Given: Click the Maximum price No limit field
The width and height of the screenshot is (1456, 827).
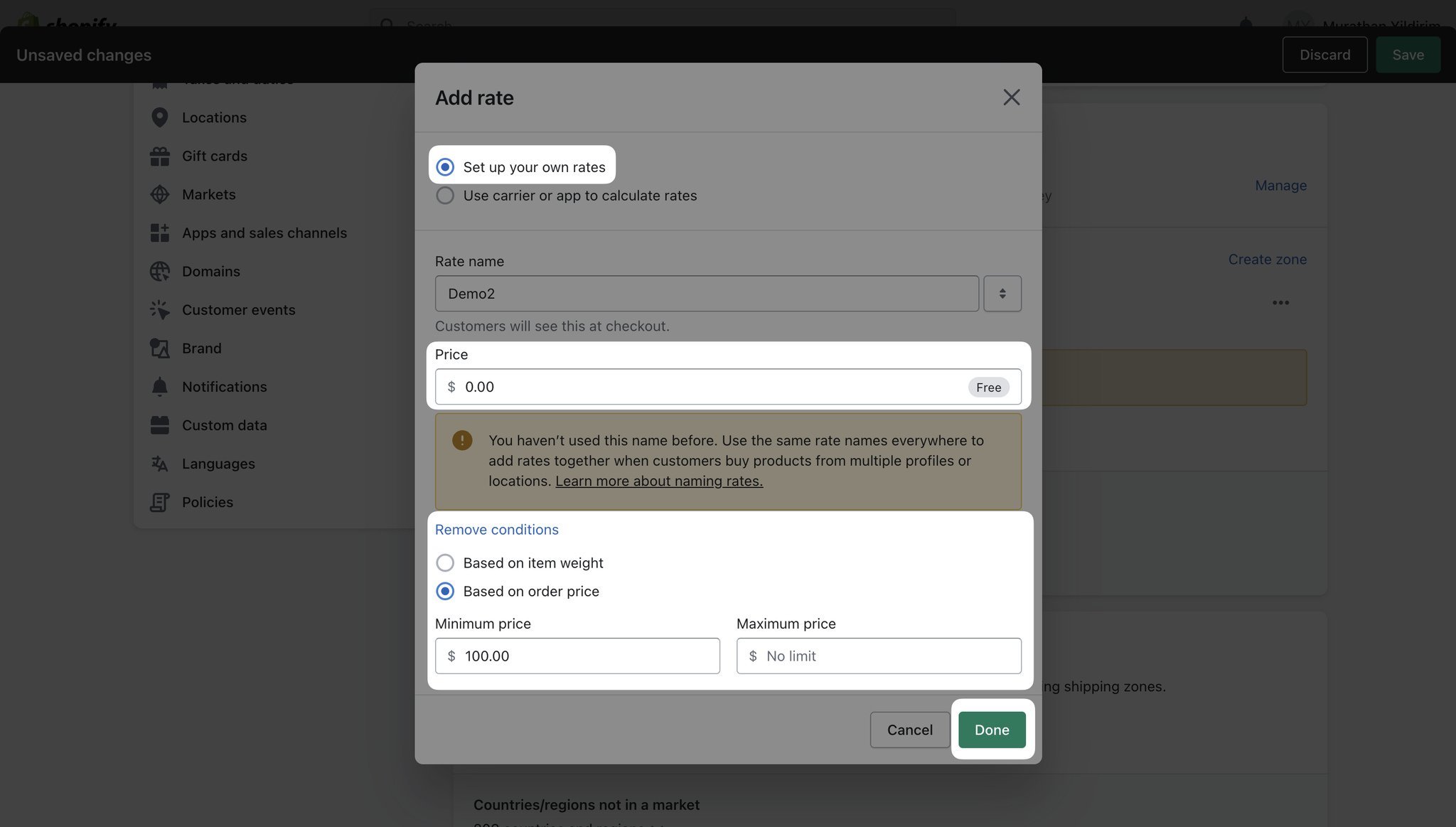Looking at the screenshot, I should click(879, 656).
